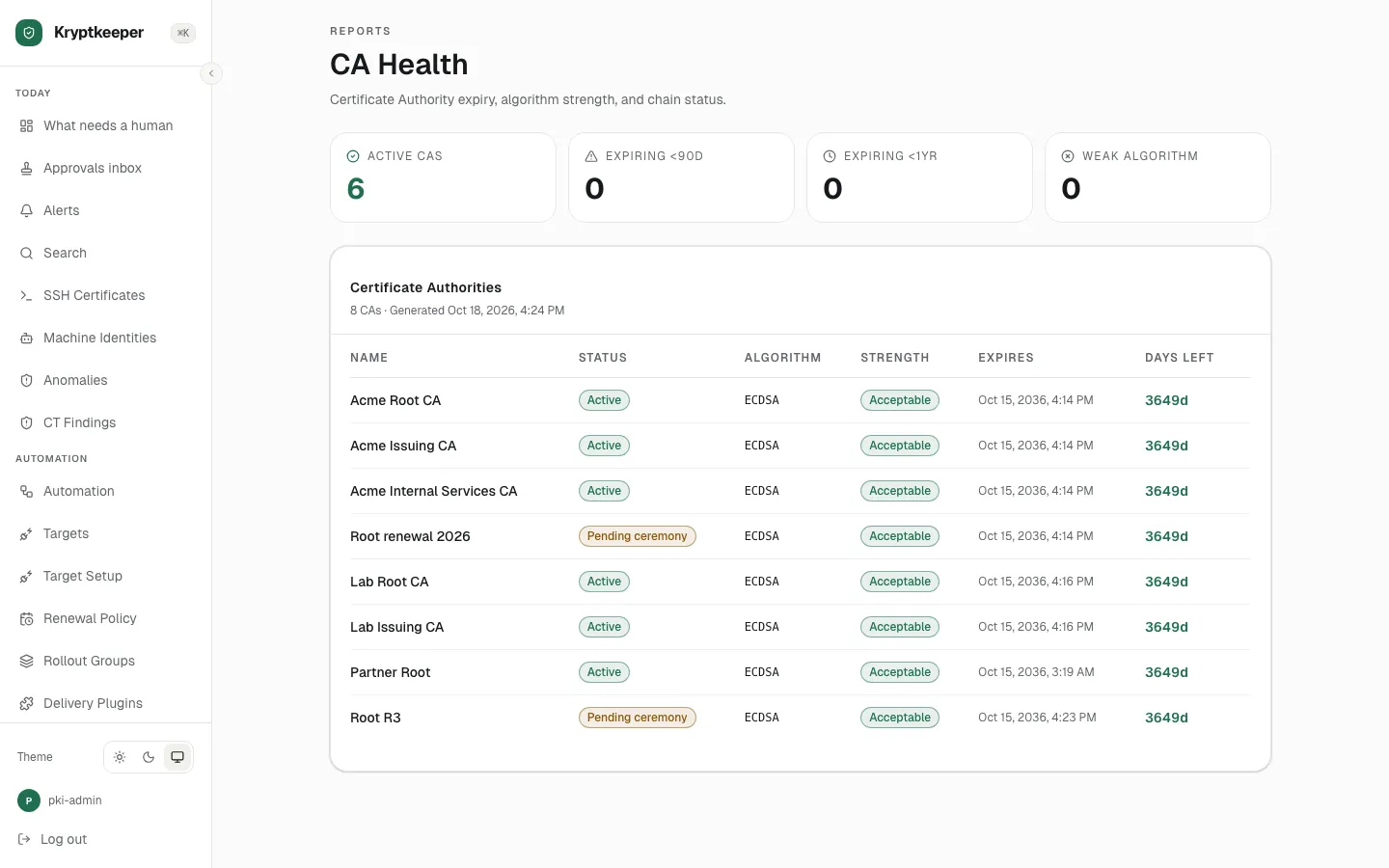Click the Renewal Policy calendar icon
This screenshot has width=1389, height=868.
[x=27, y=619]
